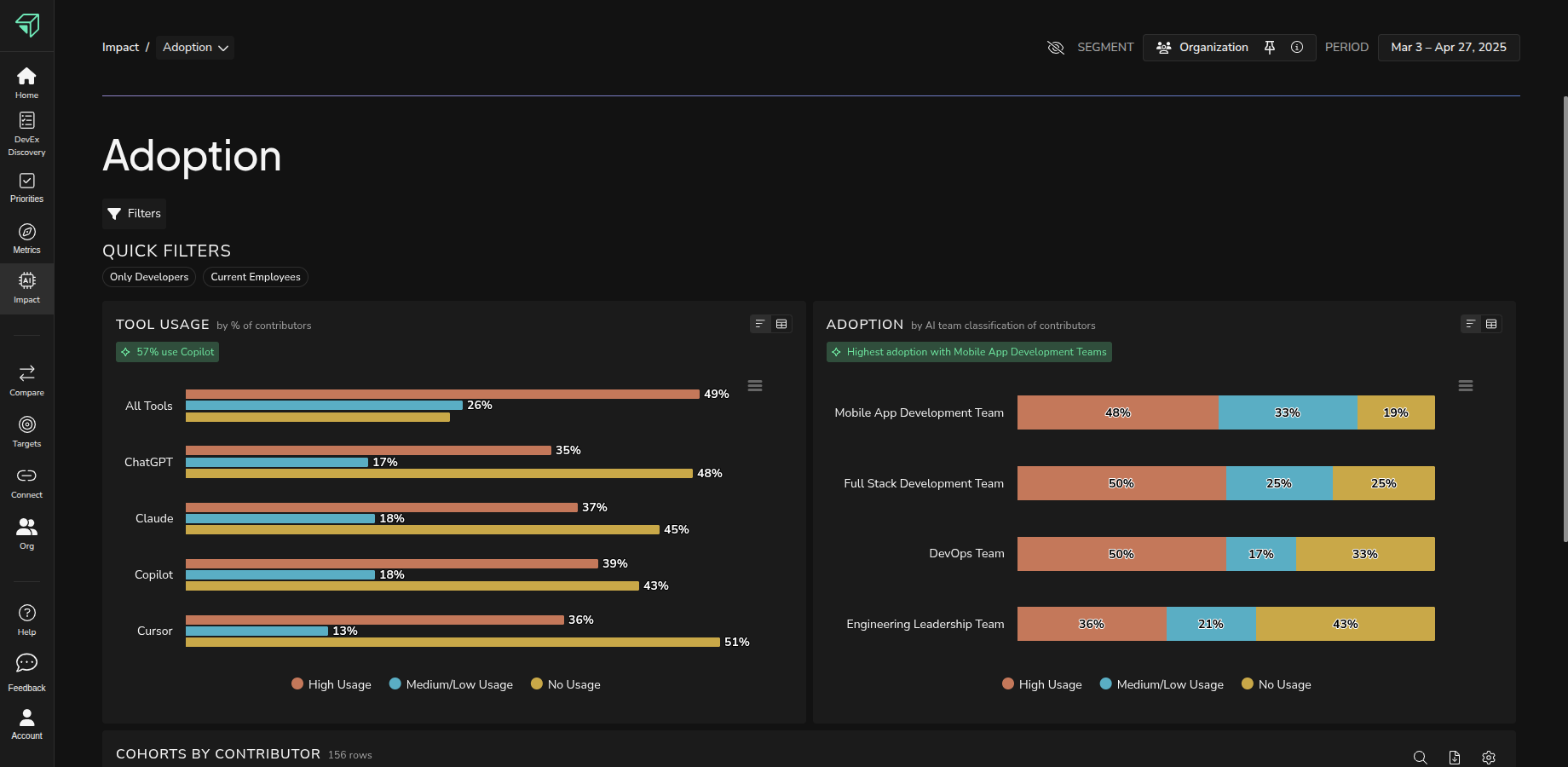Click the app logo in sidebar
Image resolution: width=1568 pixels, height=767 pixels.
point(27,26)
